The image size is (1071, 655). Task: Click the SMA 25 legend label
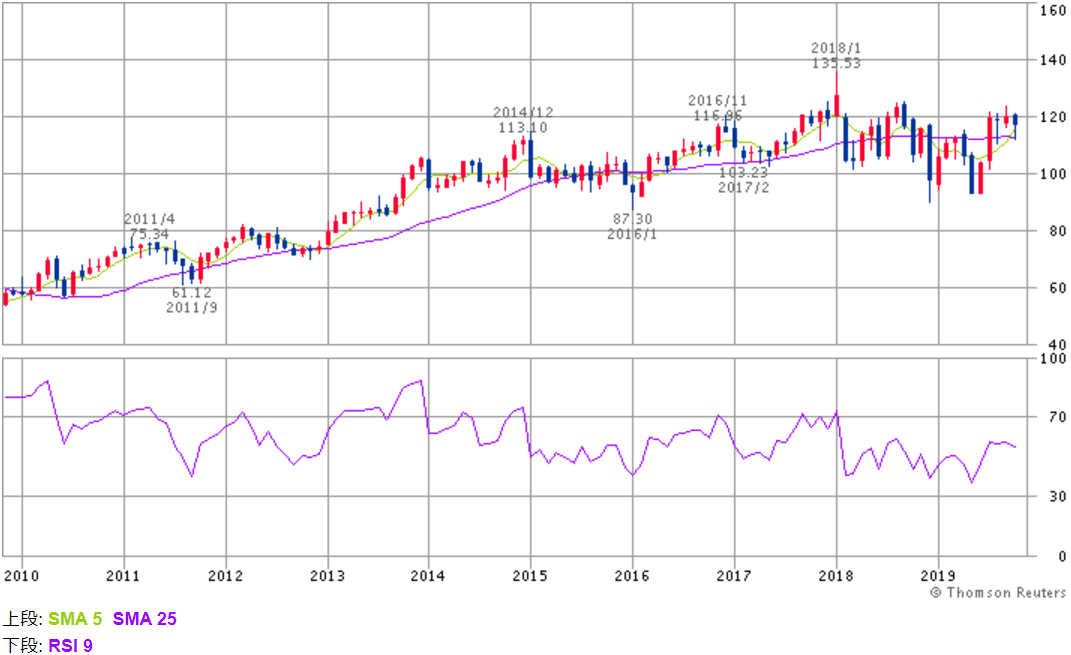click(145, 619)
